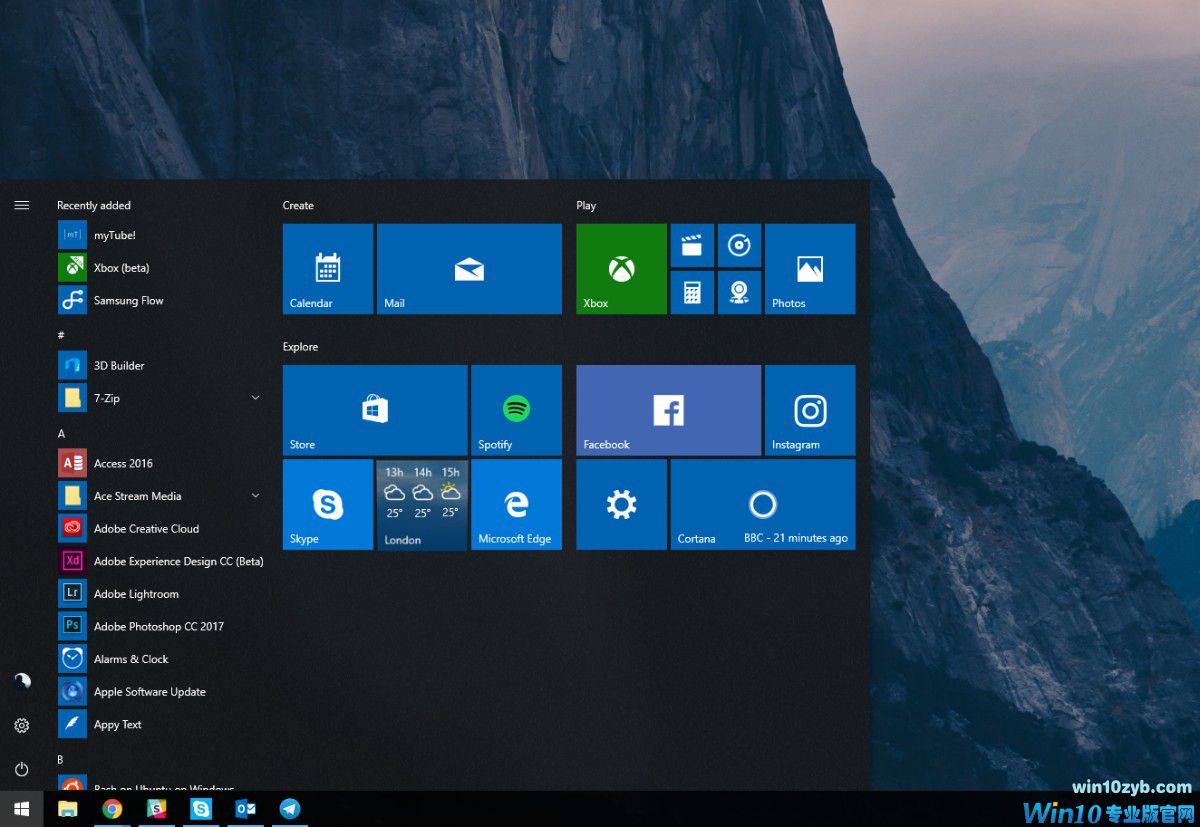Open Google Chrome from the taskbar
This screenshot has height=827, width=1200.
pyautogui.click(x=112, y=809)
